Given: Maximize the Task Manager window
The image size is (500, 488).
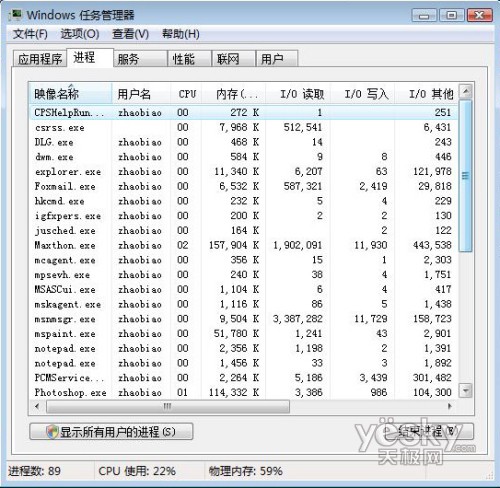Looking at the screenshot, I should pos(452,15).
